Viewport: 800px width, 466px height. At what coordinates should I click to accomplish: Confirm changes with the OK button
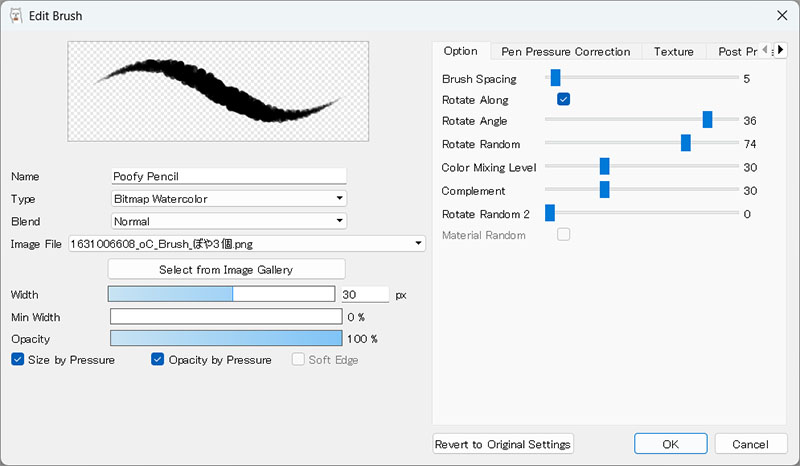670,444
